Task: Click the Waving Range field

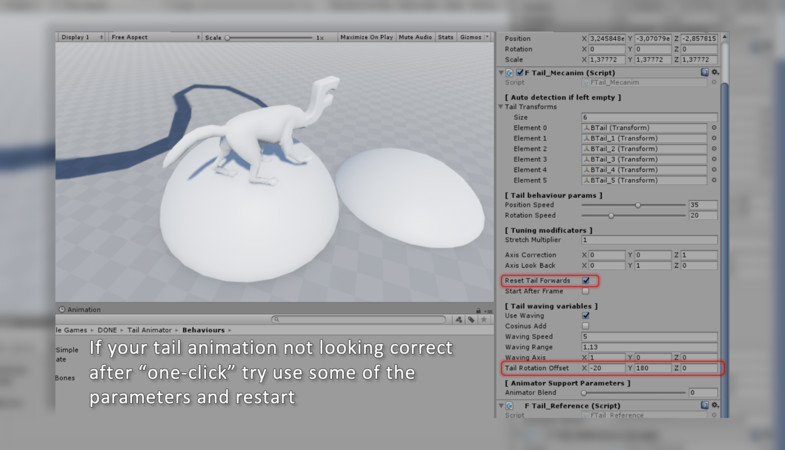Action: 649,347
